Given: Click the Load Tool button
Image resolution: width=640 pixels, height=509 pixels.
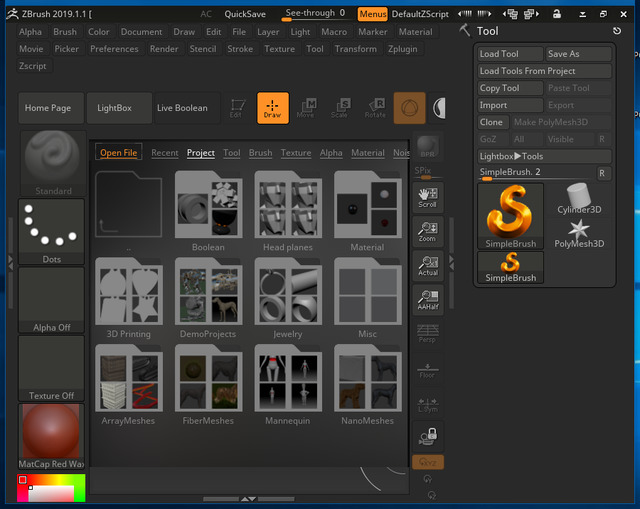Looking at the screenshot, I should (509, 54).
